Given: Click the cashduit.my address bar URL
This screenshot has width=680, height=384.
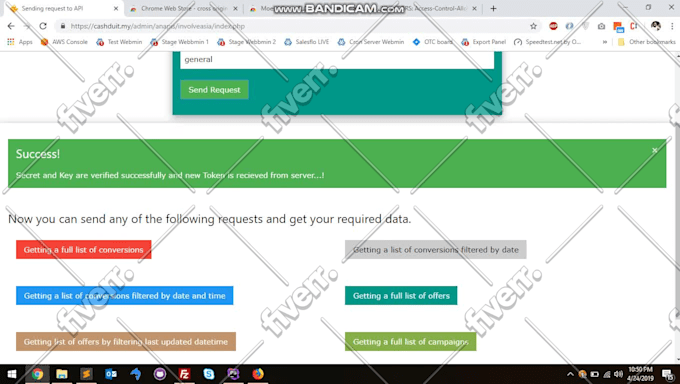Looking at the screenshot, I should (x=158, y=26).
